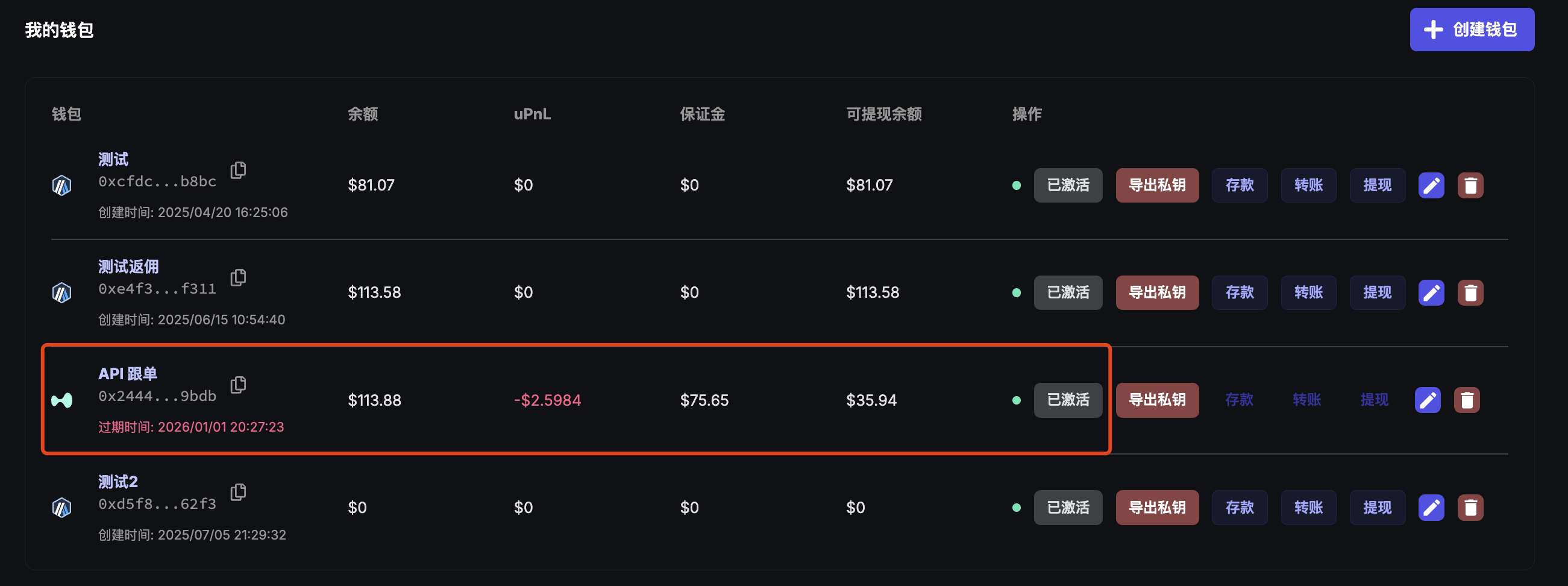This screenshot has width=1568, height=586.
Task: Toggle 已激活 status of 测试2 wallet
Action: tap(1068, 508)
